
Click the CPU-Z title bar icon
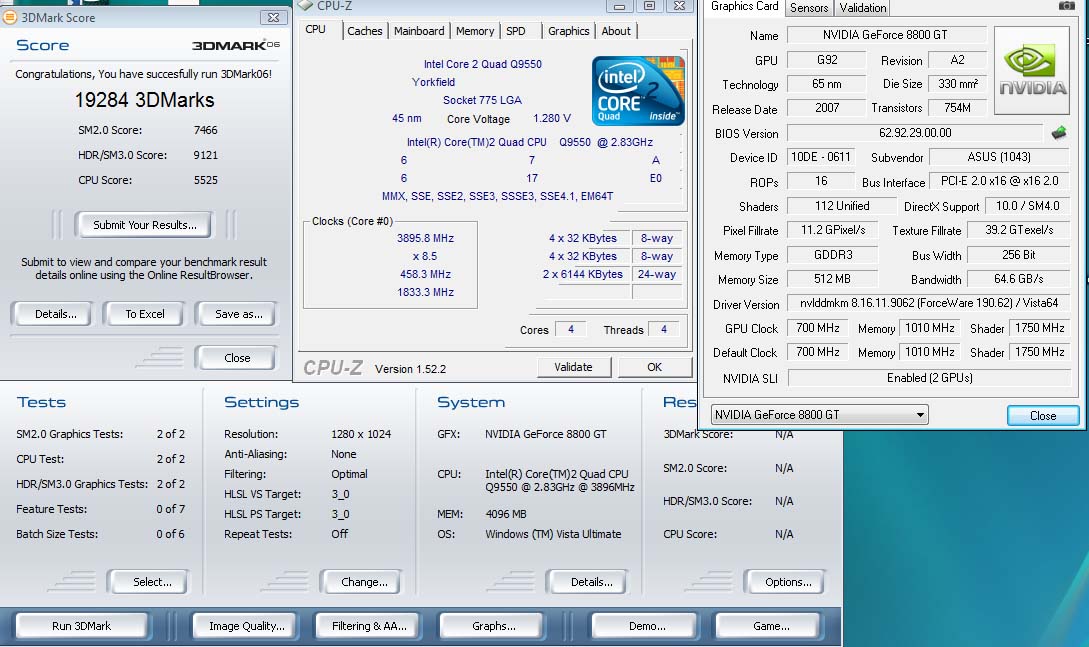tap(306, 5)
